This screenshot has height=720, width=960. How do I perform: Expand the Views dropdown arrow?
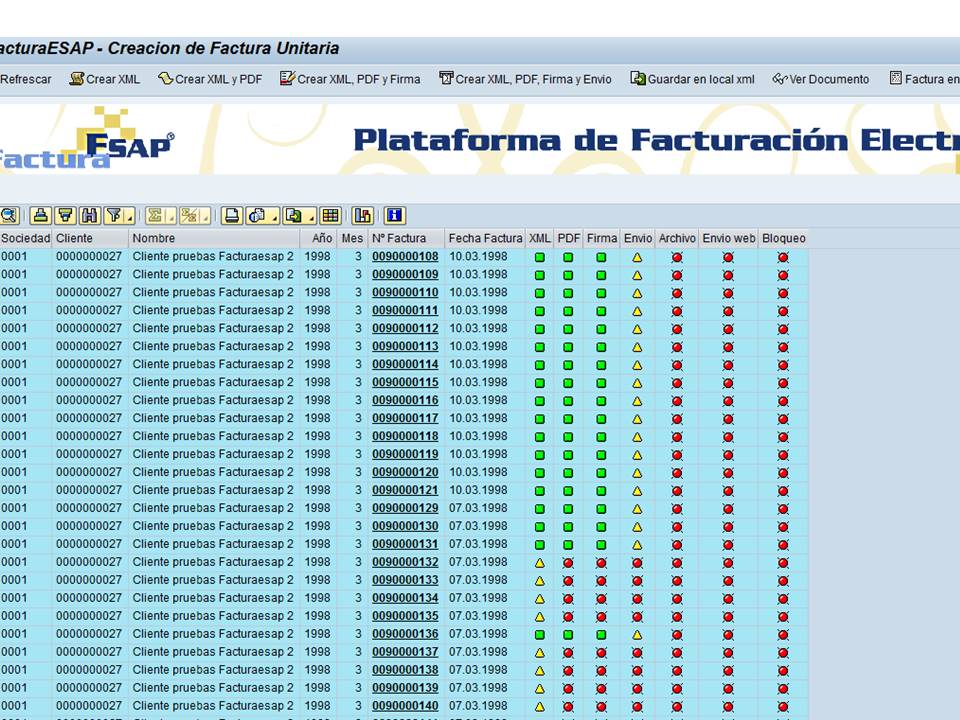pos(274,216)
